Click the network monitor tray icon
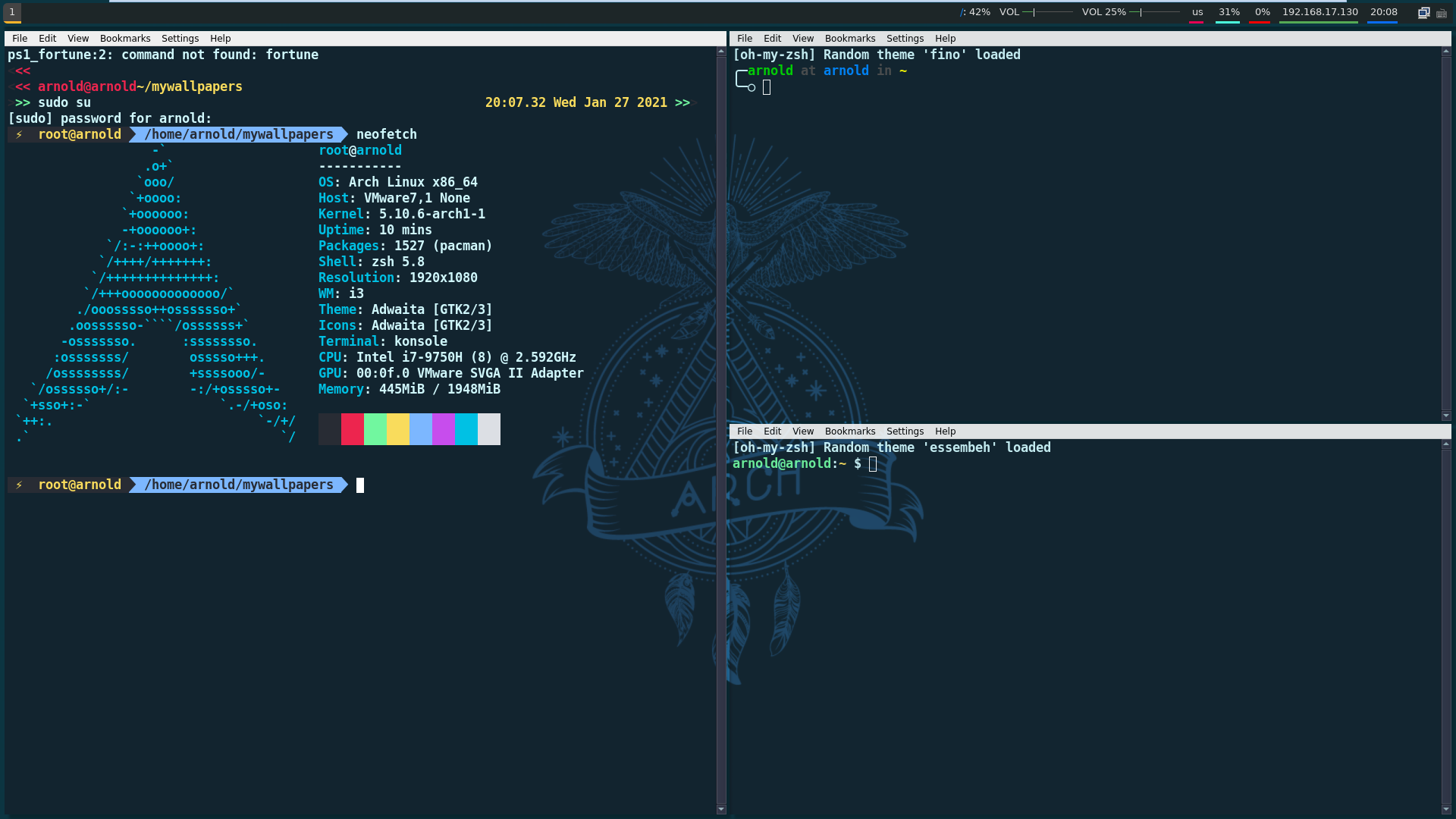 (x=1423, y=12)
